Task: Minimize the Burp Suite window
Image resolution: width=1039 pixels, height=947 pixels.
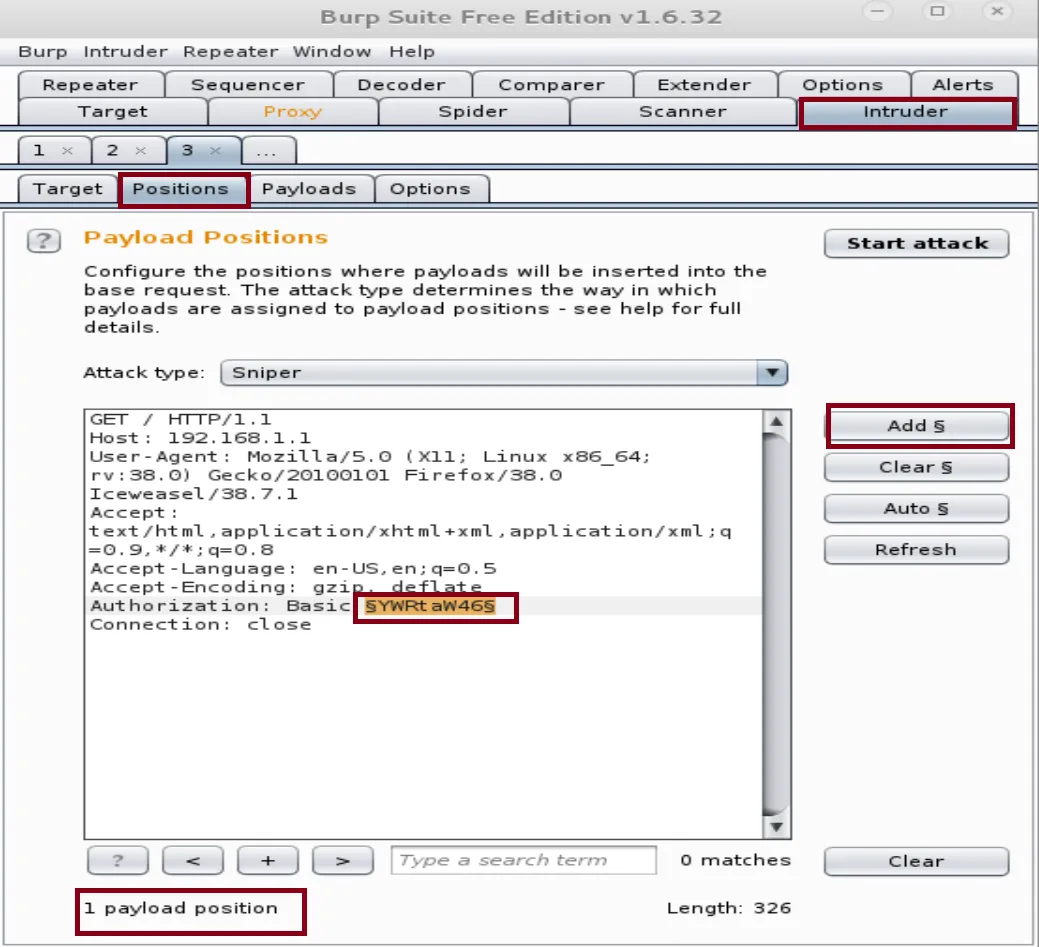Action: pos(877,11)
